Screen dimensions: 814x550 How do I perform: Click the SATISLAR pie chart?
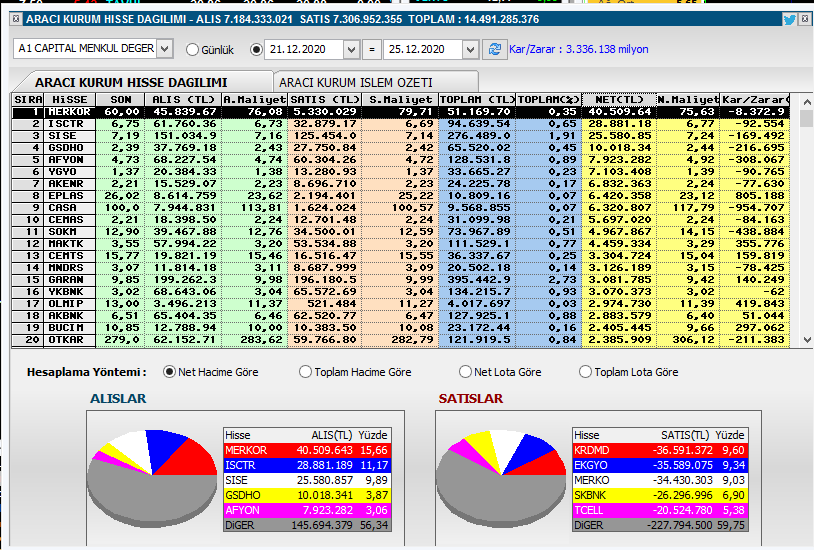coord(501,478)
